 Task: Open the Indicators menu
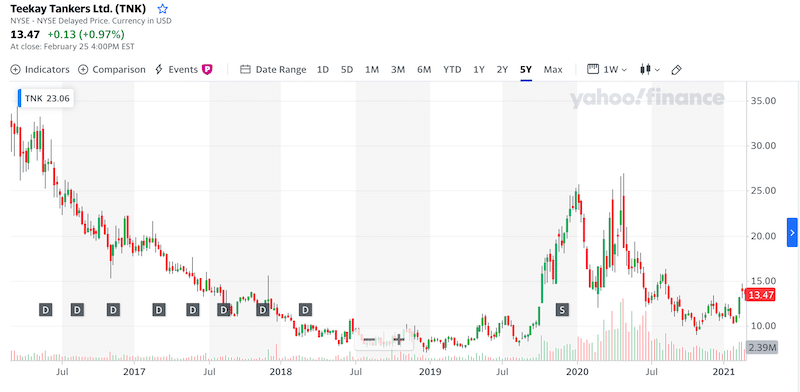coord(40,69)
